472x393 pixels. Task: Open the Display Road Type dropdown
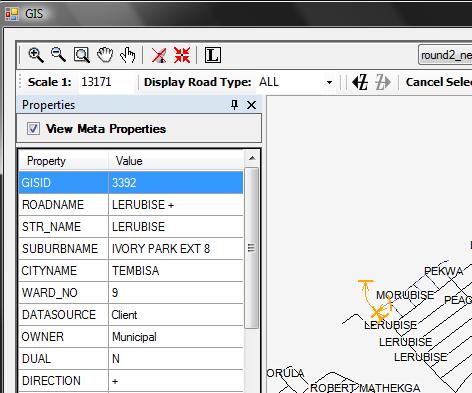click(295, 82)
